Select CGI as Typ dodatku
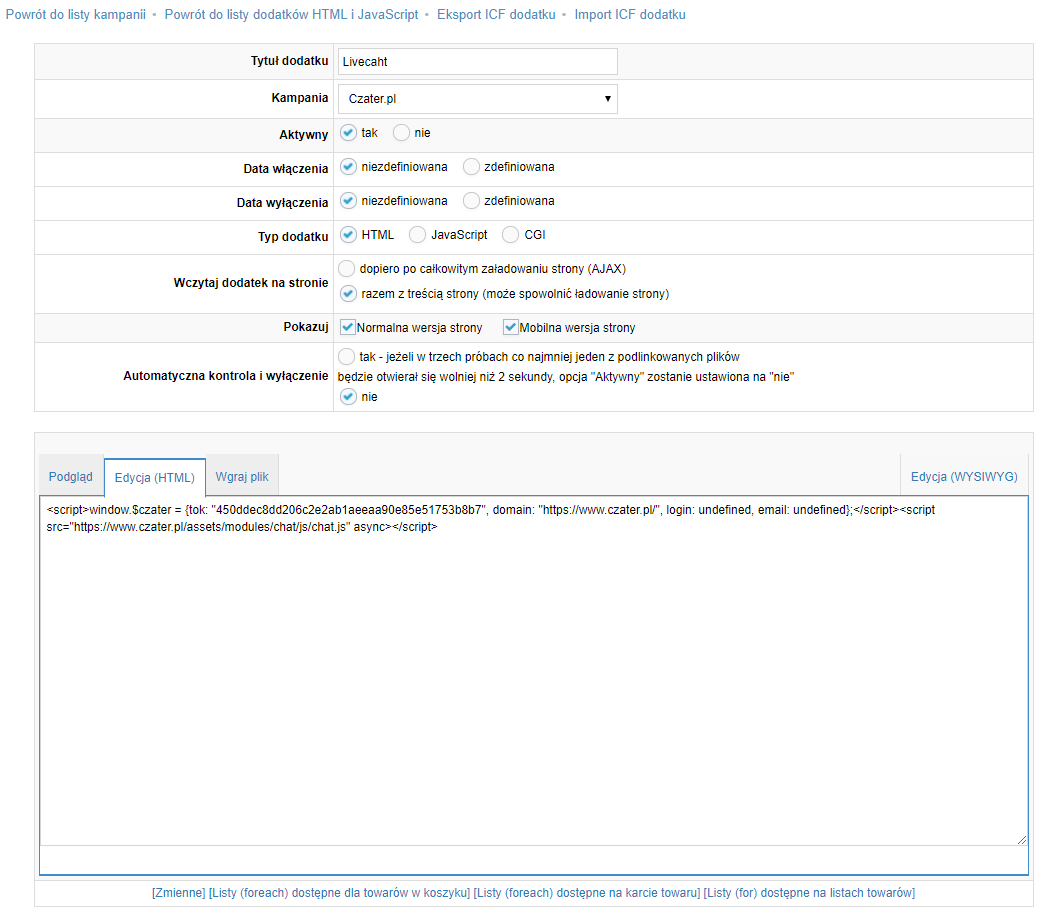Image resolution: width=1057 pixels, height=919 pixels. tap(511, 235)
